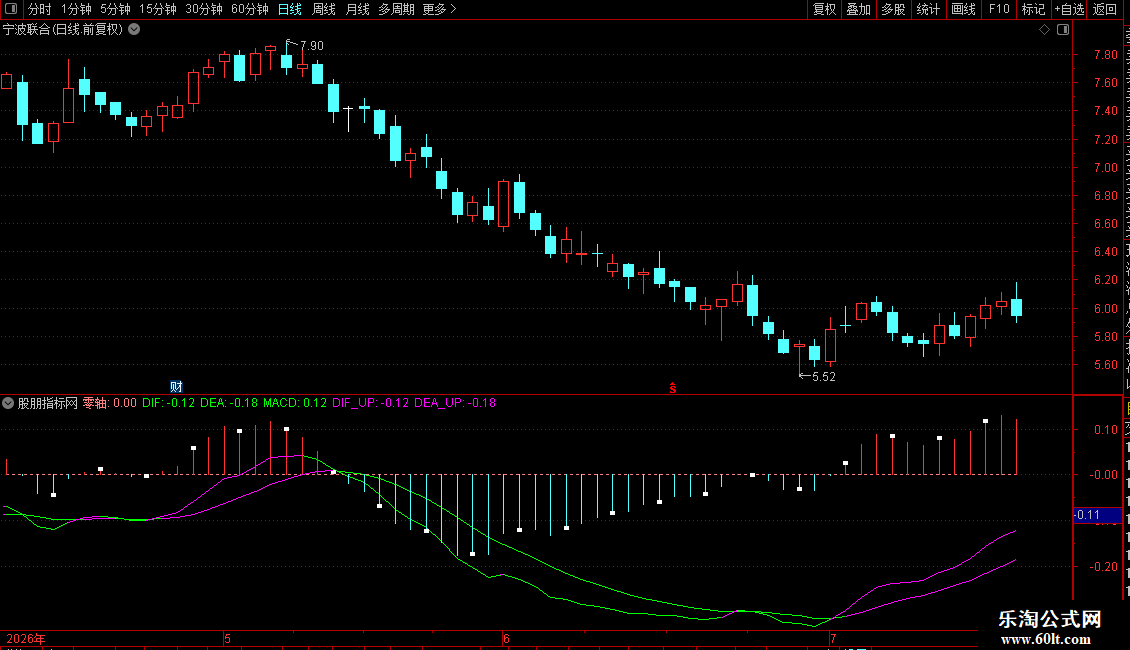
Task: Select the 5分钟 period
Action: (x=115, y=9)
